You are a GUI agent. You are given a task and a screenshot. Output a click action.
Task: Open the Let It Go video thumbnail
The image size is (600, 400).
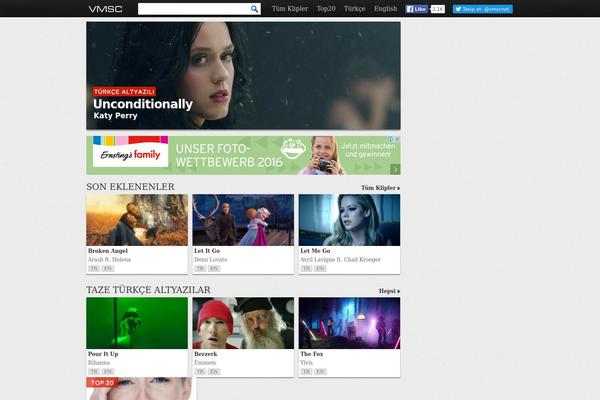click(x=243, y=220)
